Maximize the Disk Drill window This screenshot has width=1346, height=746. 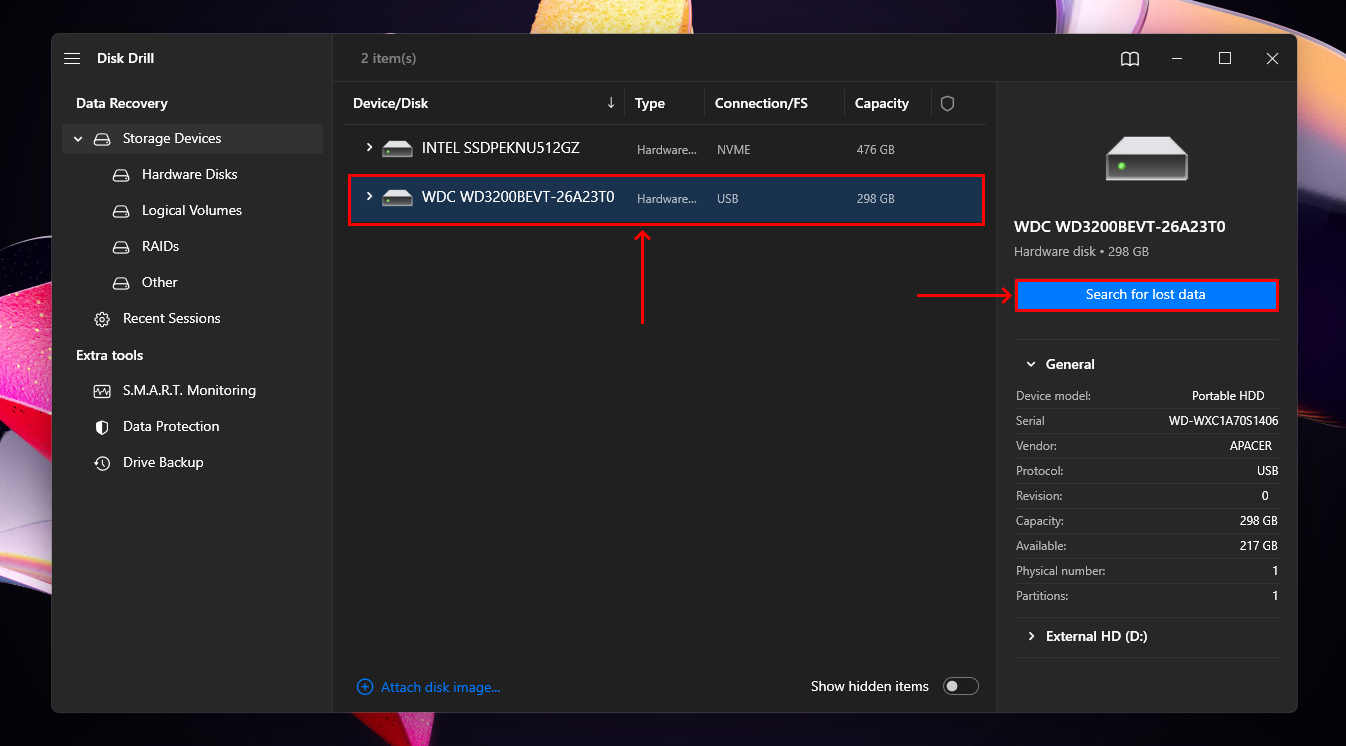point(1225,59)
